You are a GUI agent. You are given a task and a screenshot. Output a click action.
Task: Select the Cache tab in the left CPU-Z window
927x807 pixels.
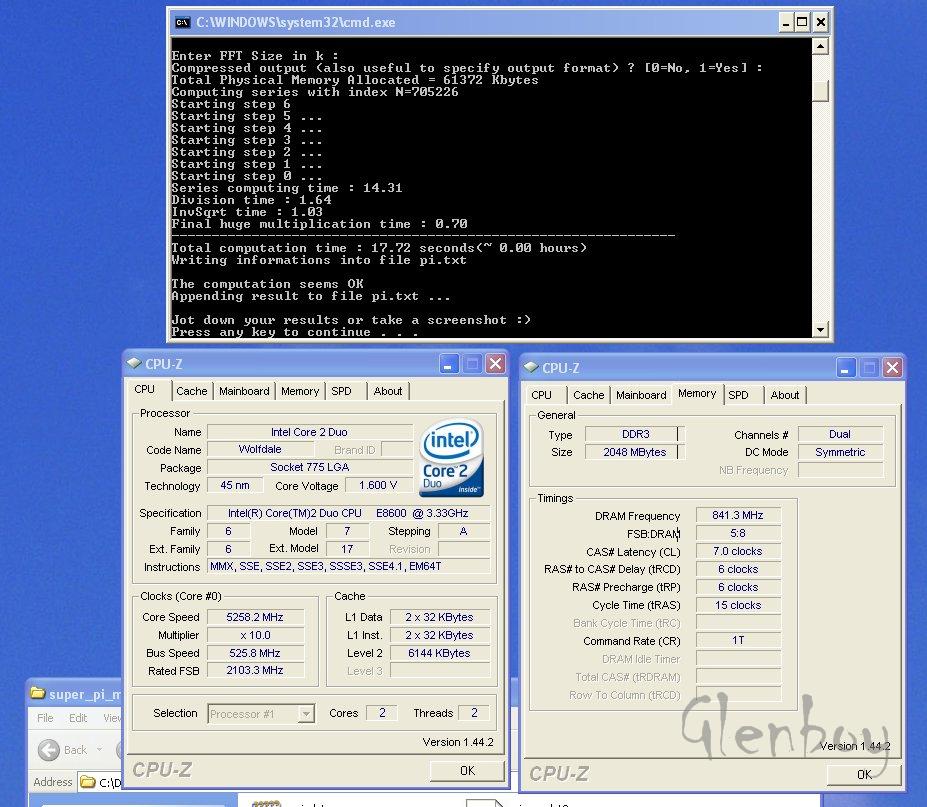(x=192, y=391)
